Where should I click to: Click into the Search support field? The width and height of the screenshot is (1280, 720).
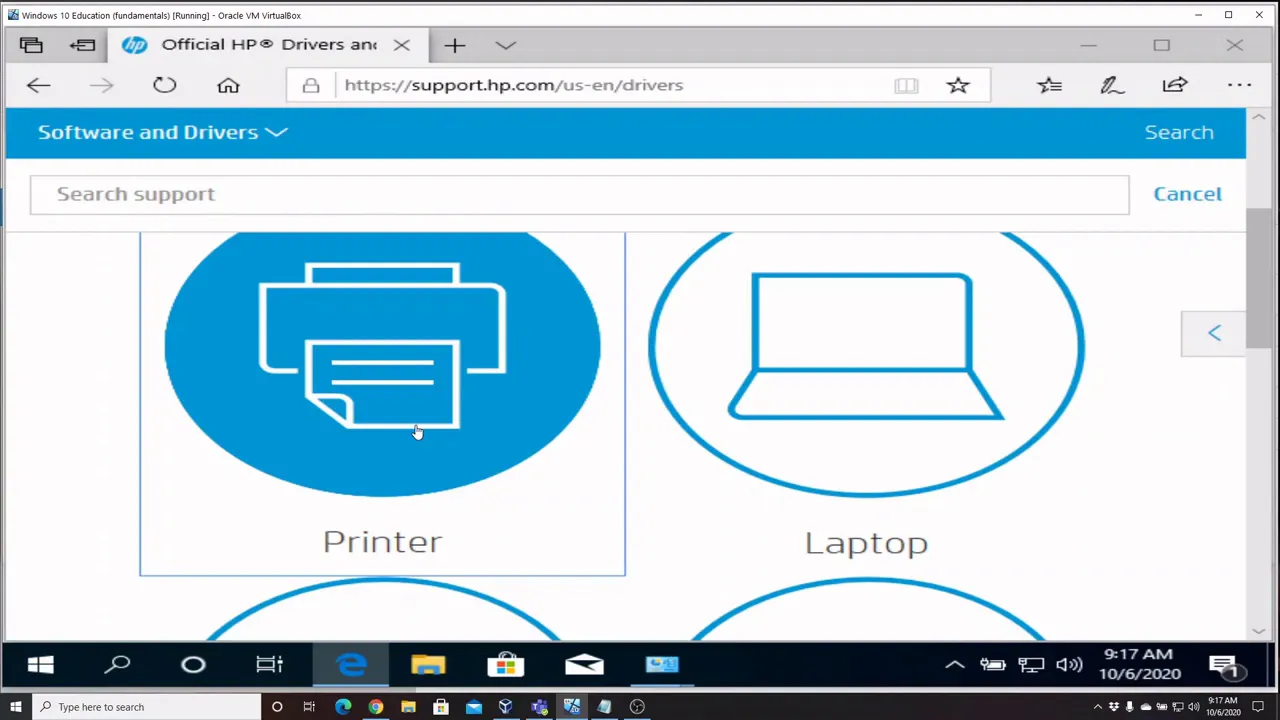[x=579, y=194]
